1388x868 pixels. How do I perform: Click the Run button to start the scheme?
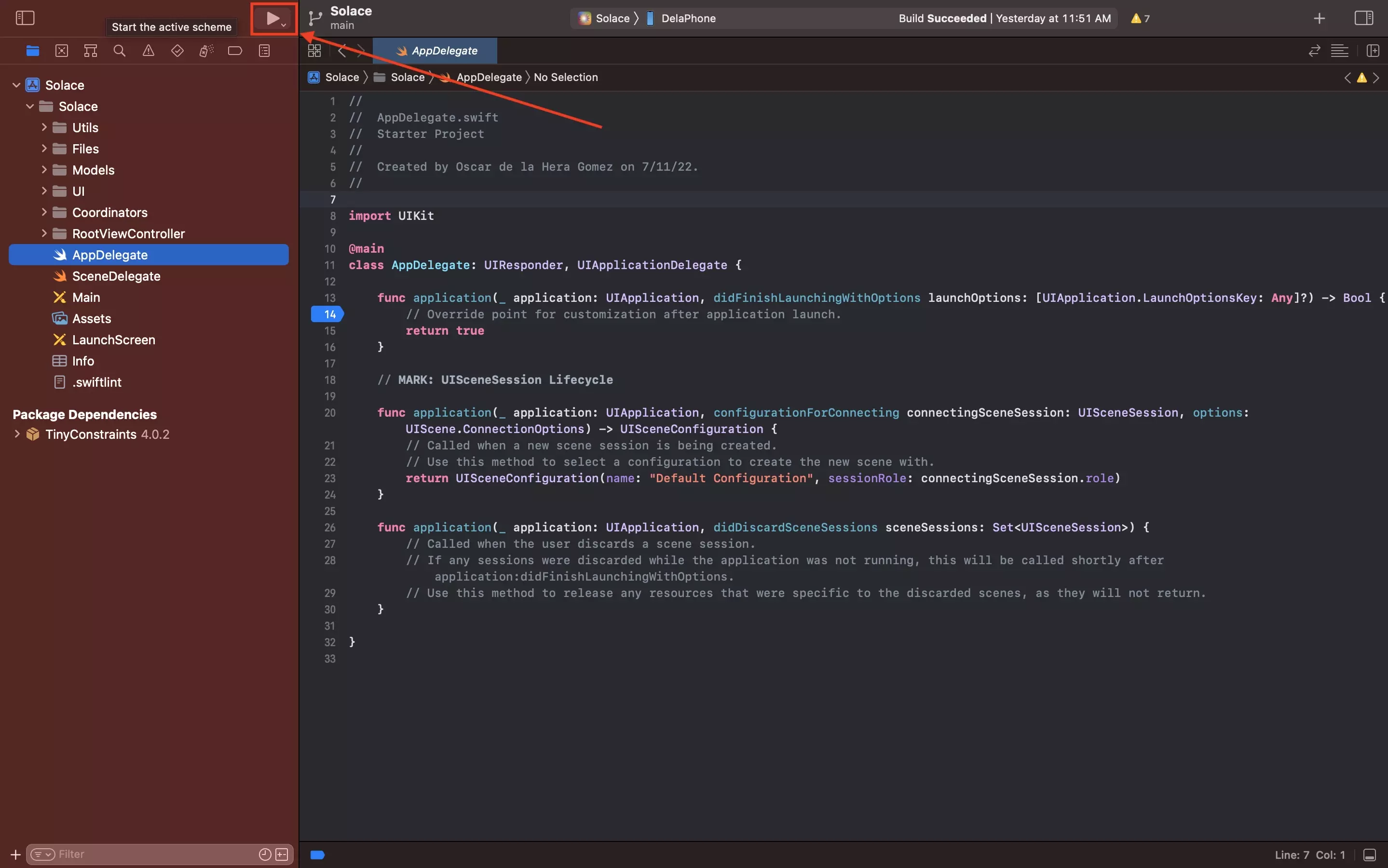pyautogui.click(x=272, y=18)
